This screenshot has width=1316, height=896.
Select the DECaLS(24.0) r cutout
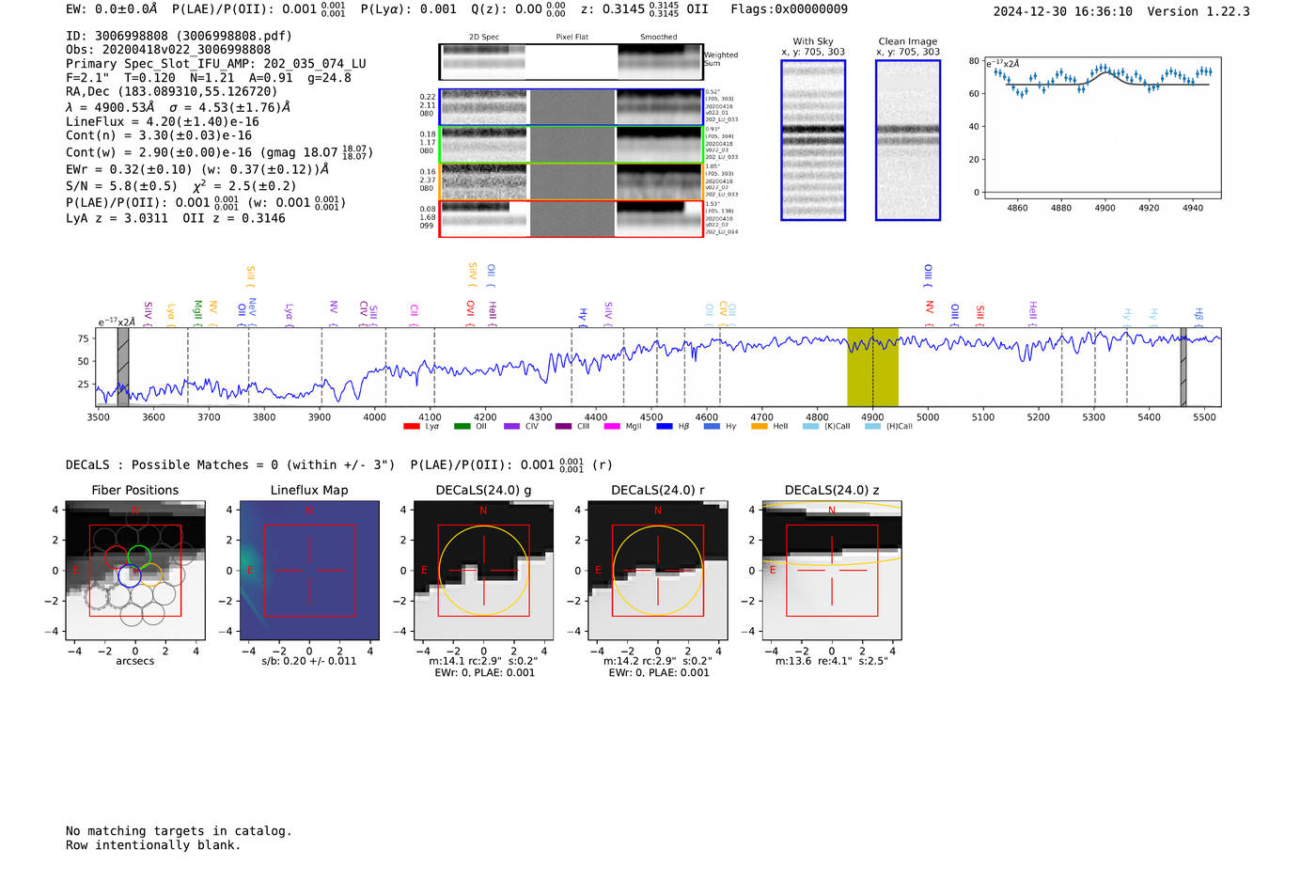click(x=658, y=571)
